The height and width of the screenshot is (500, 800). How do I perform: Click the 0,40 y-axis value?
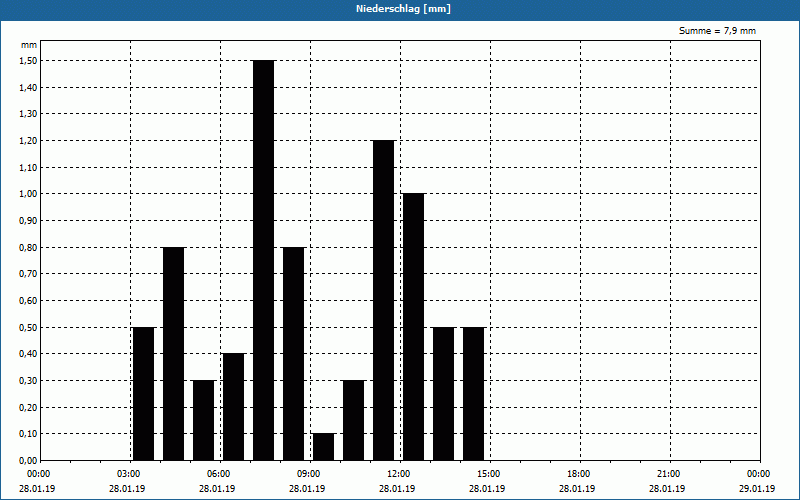pyautogui.click(x=28, y=354)
